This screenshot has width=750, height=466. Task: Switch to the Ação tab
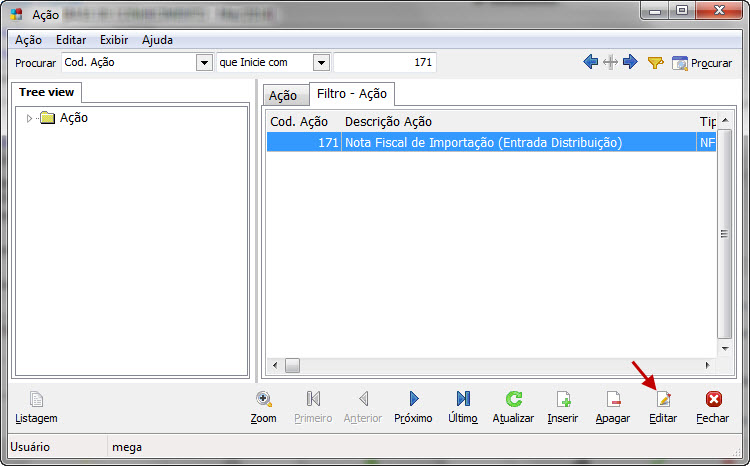click(283, 95)
